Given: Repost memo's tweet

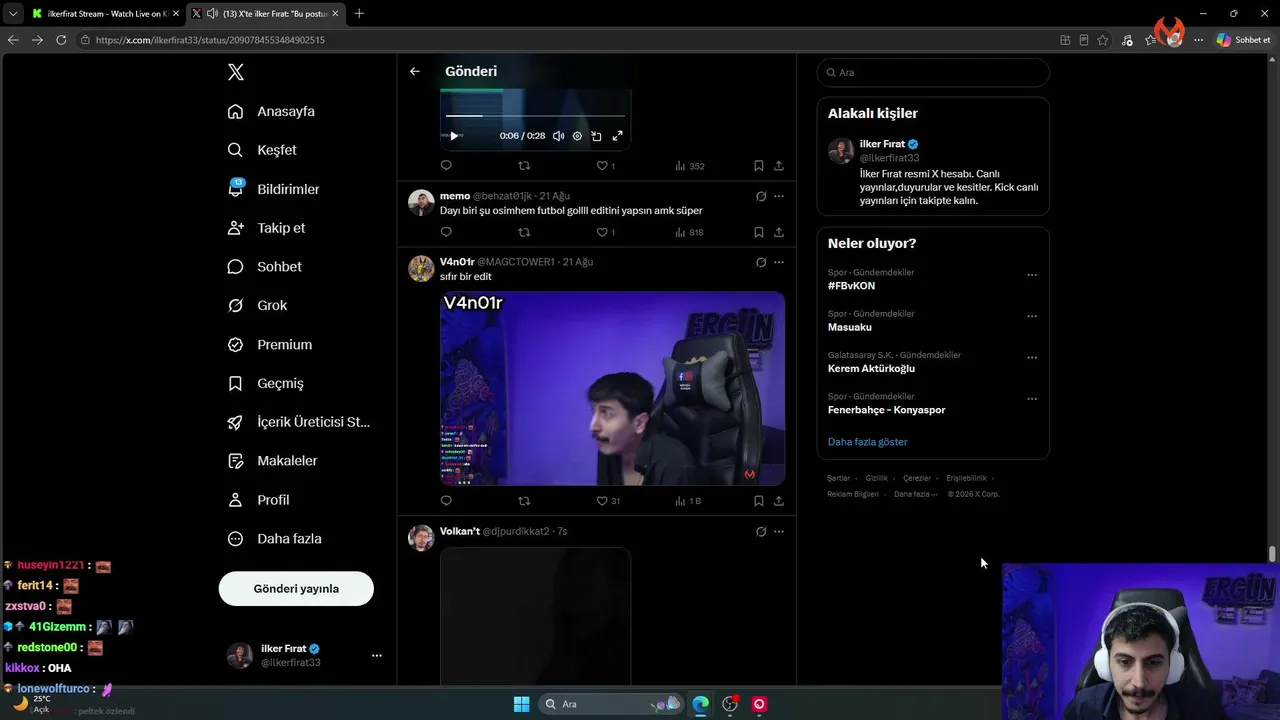Looking at the screenshot, I should 524,232.
